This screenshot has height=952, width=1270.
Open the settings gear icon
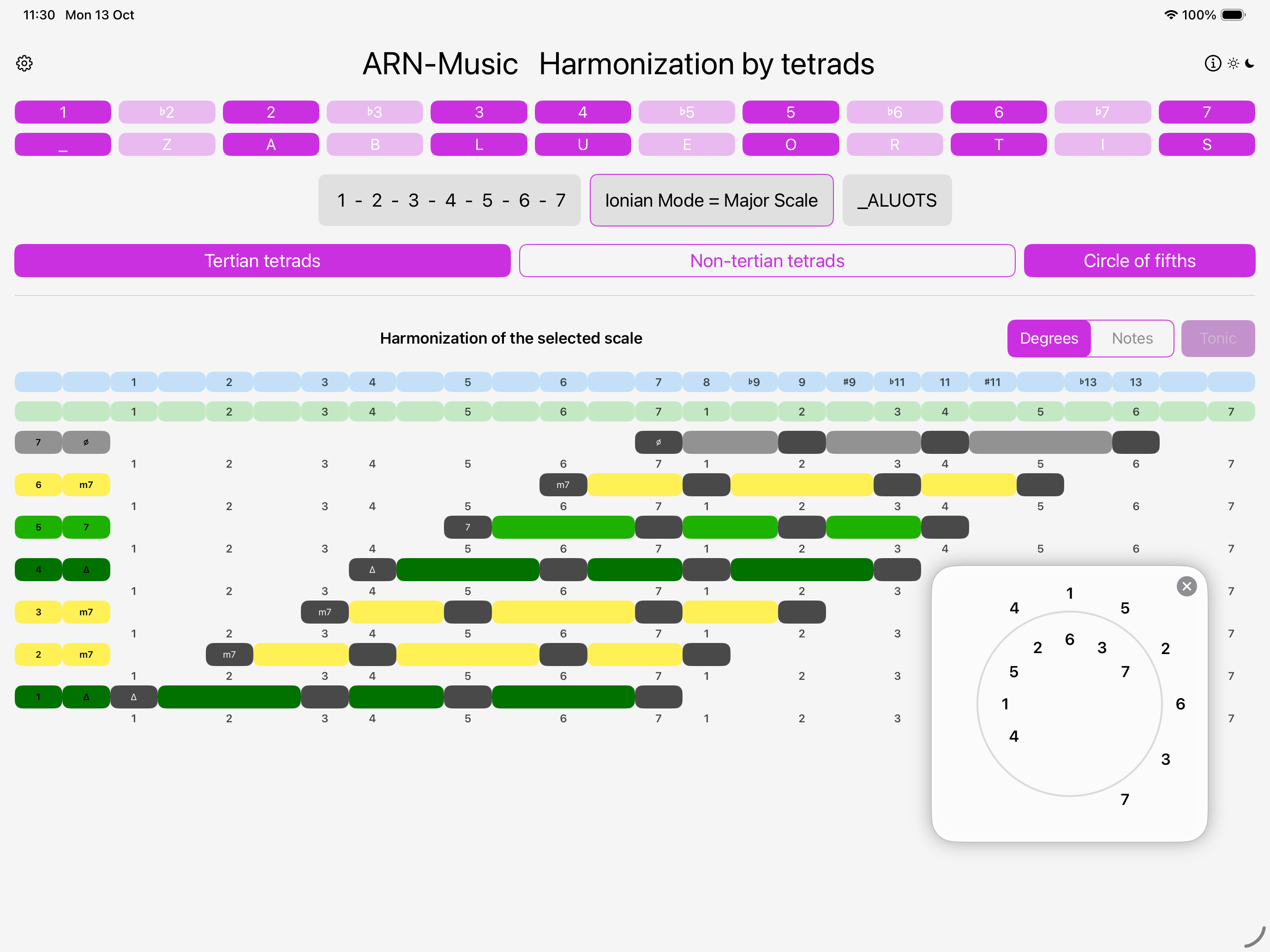(24, 63)
